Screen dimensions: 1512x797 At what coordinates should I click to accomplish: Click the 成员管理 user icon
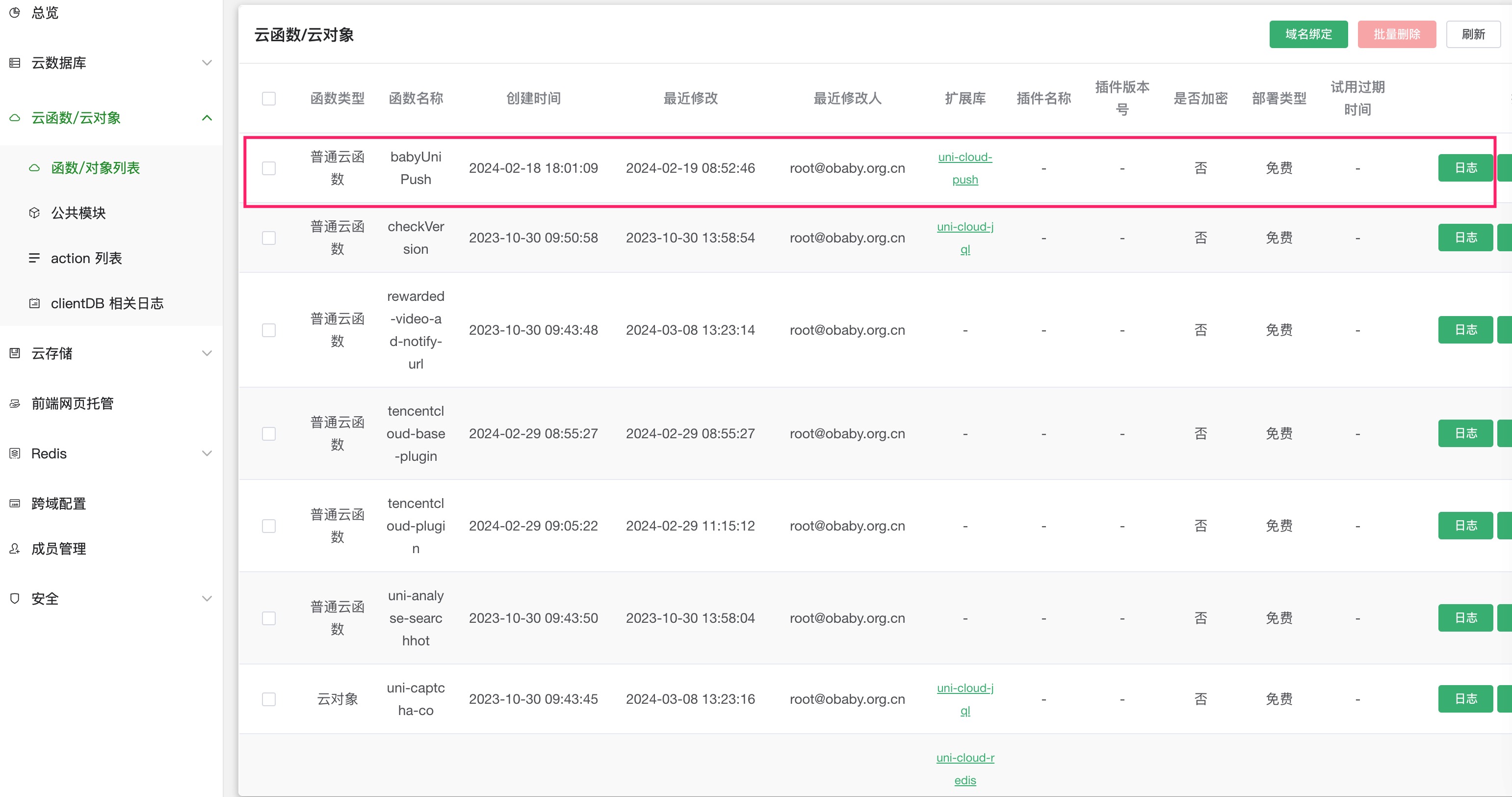(15, 549)
